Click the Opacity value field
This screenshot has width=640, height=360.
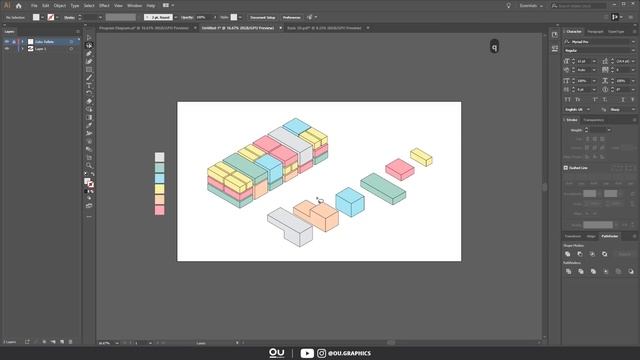pos(203,18)
